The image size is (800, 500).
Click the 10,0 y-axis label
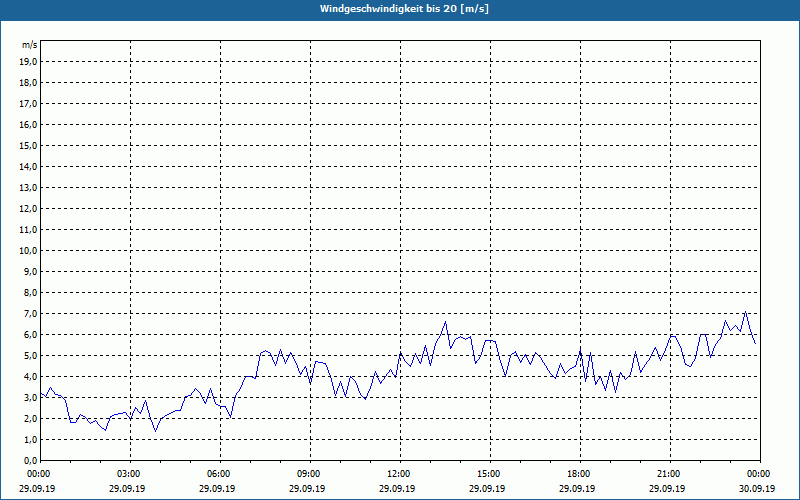[29, 251]
